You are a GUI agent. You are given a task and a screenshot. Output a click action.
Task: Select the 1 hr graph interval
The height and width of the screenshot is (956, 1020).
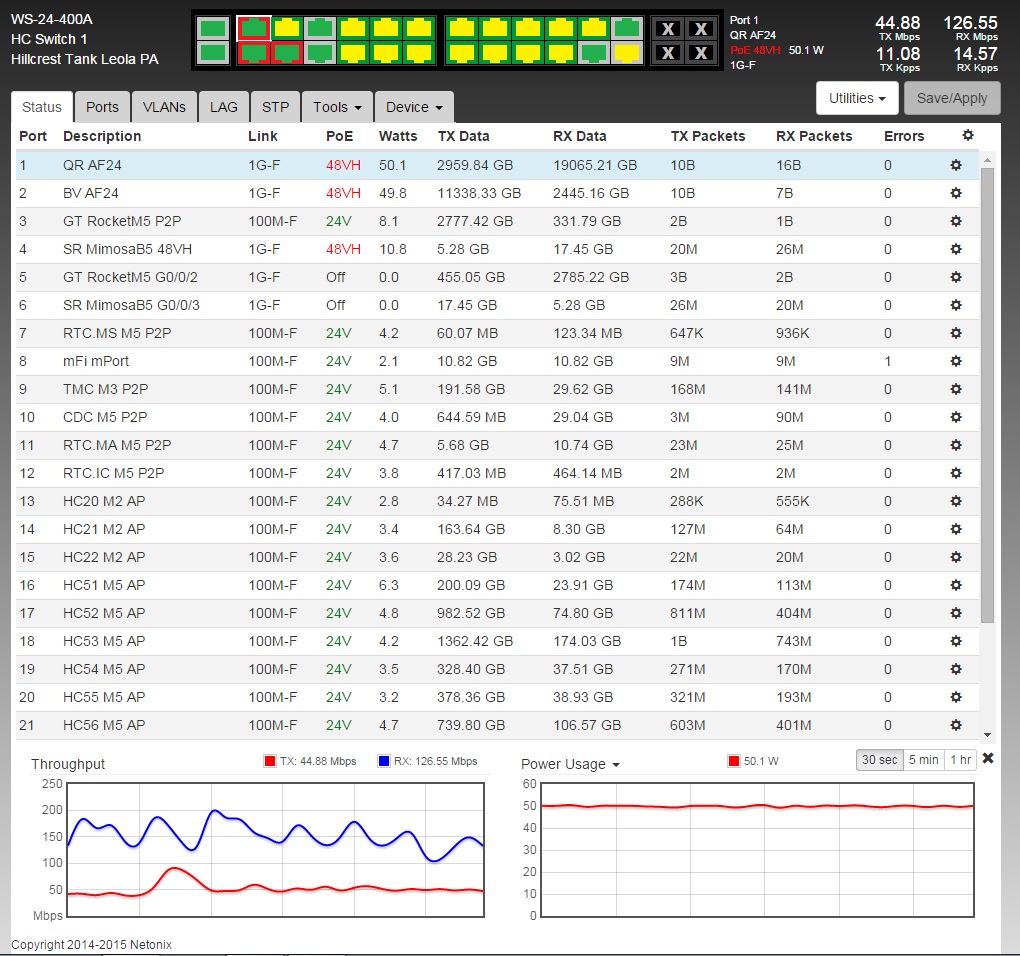[x=958, y=759]
